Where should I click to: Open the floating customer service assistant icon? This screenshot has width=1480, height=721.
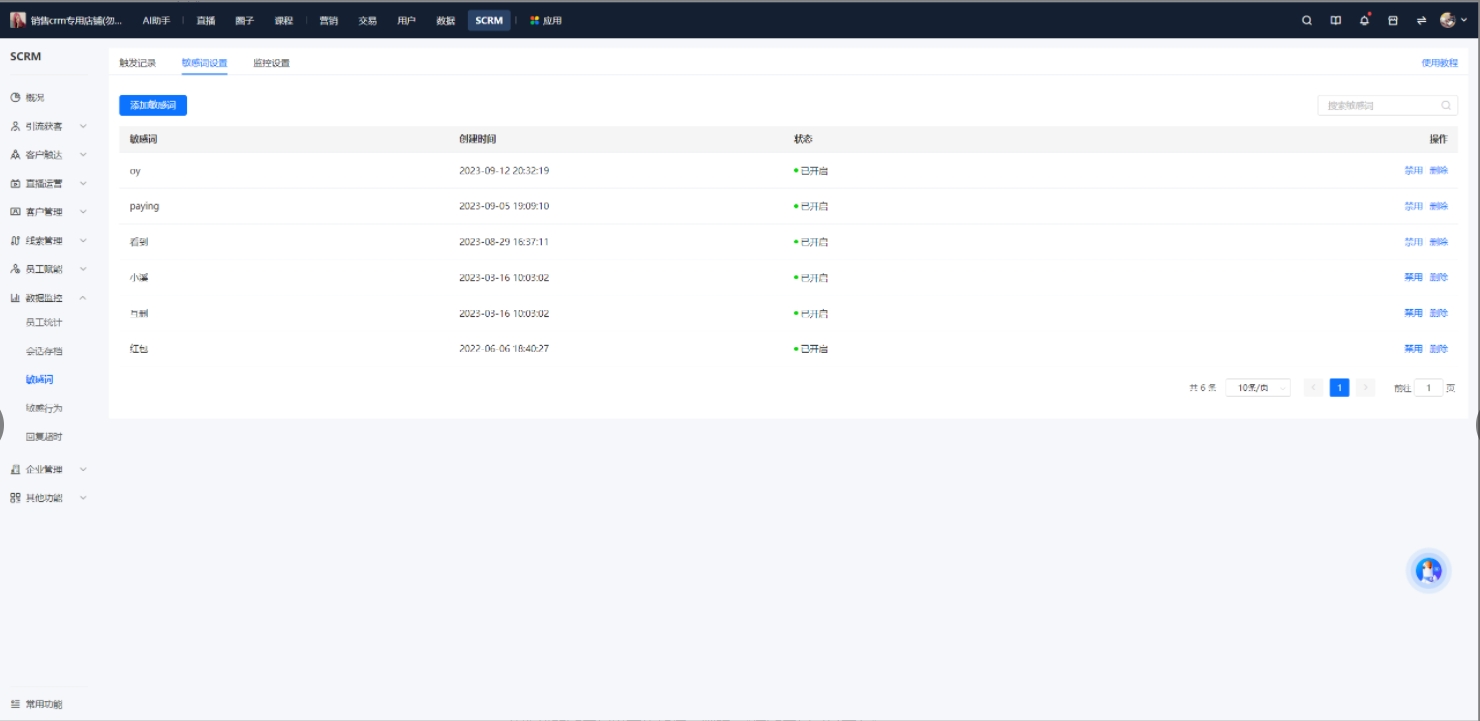[1428, 570]
